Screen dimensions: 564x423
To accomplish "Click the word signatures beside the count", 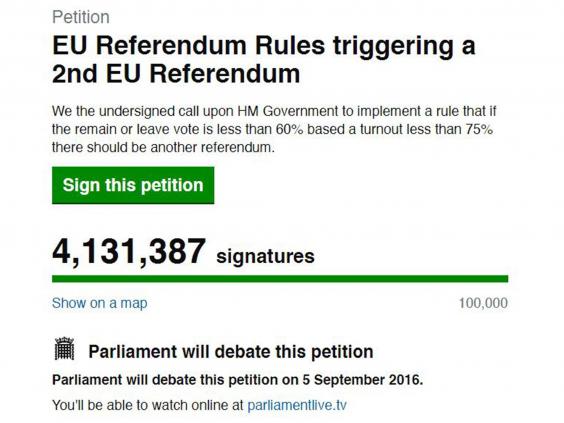I will pyautogui.click(x=265, y=256).
